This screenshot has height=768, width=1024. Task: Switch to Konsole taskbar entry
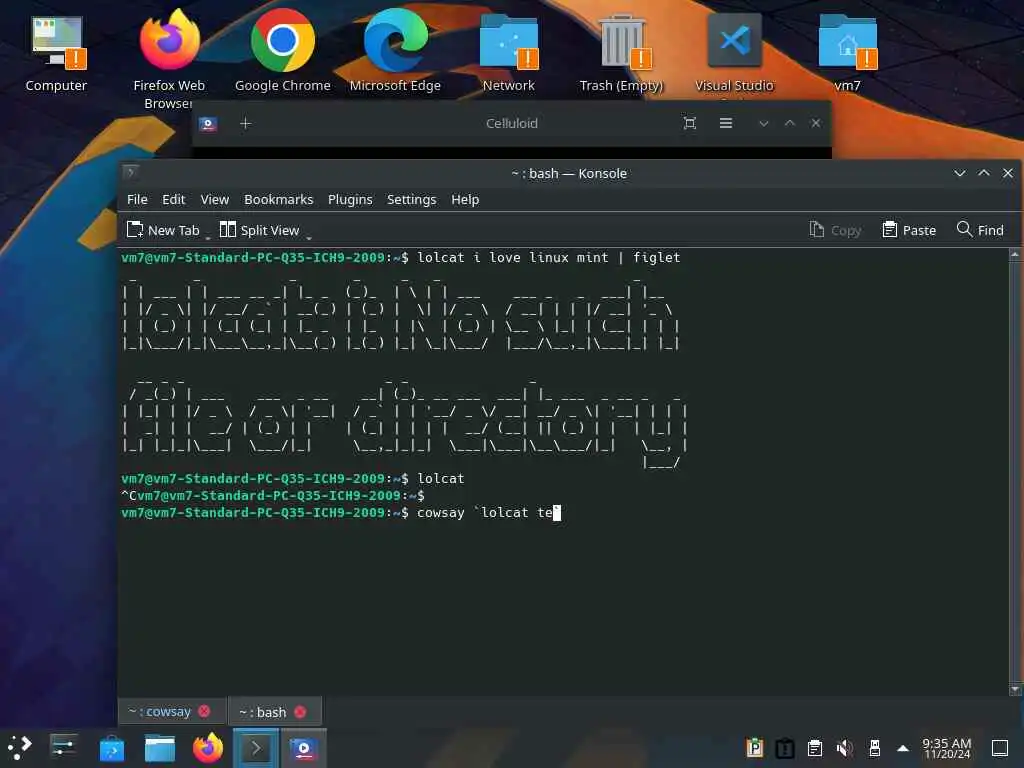click(x=256, y=748)
